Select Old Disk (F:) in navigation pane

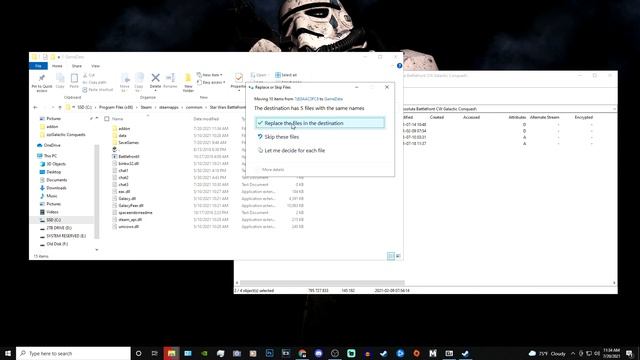pos(57,244)
